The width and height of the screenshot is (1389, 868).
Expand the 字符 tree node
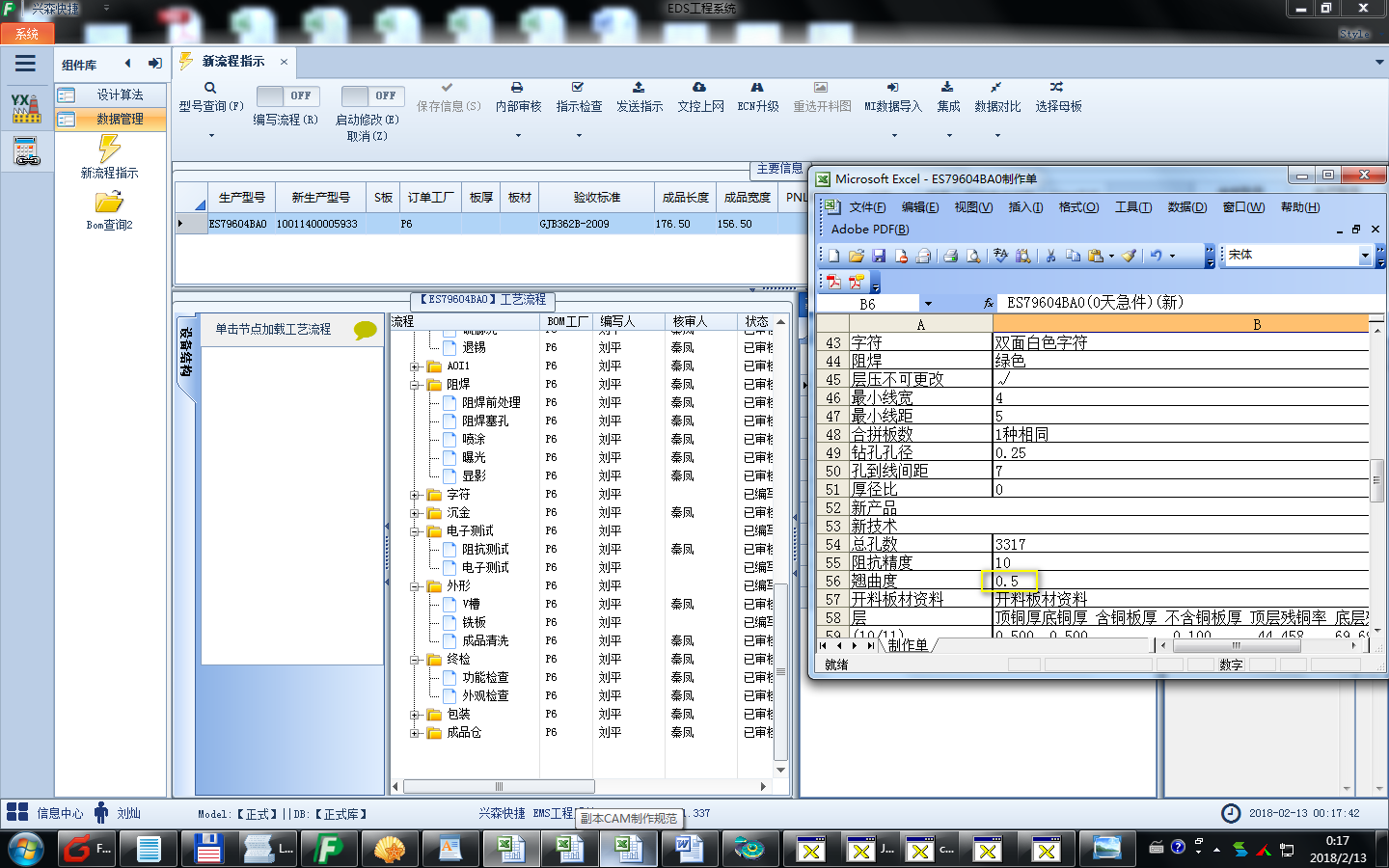pos(415,495)
